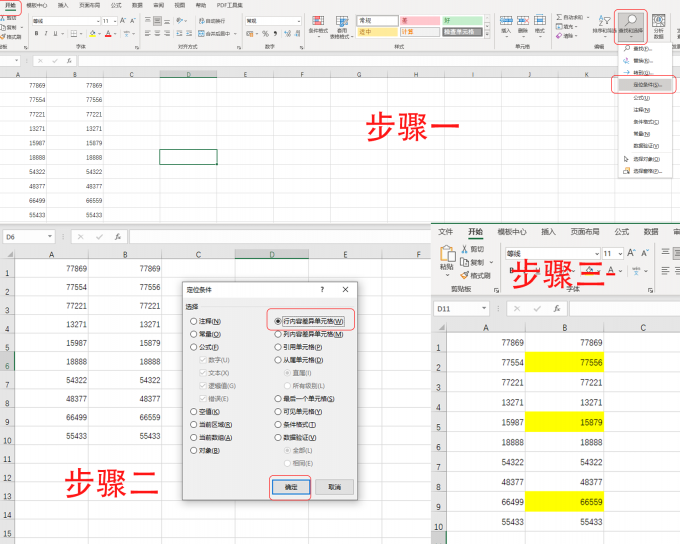Click increase font size A icon in top ribbon
Viewport: 680px width, 544px height.
point(123,21)
